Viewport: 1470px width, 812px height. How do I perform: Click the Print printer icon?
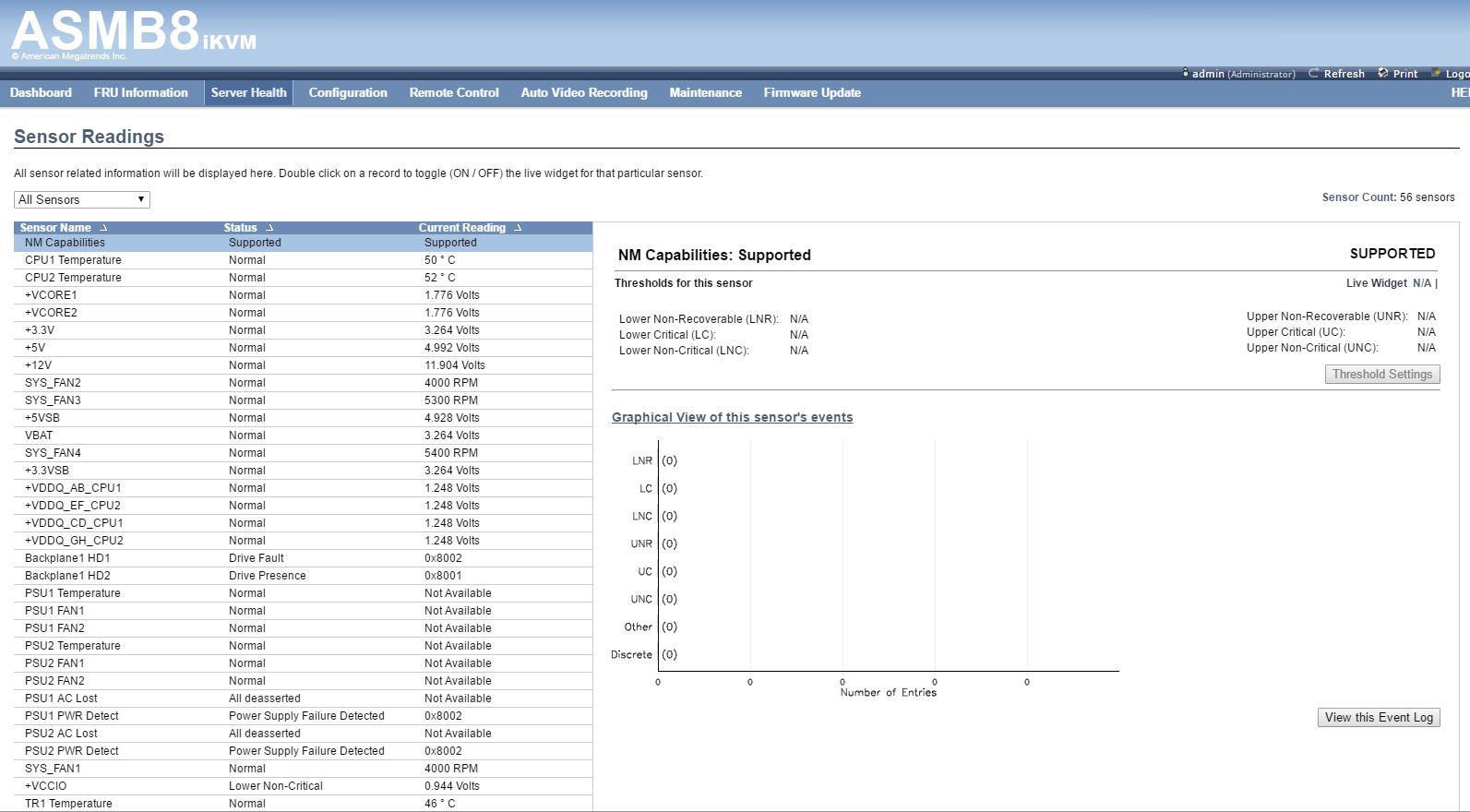pyautogui.click(x=1382, y=74)
